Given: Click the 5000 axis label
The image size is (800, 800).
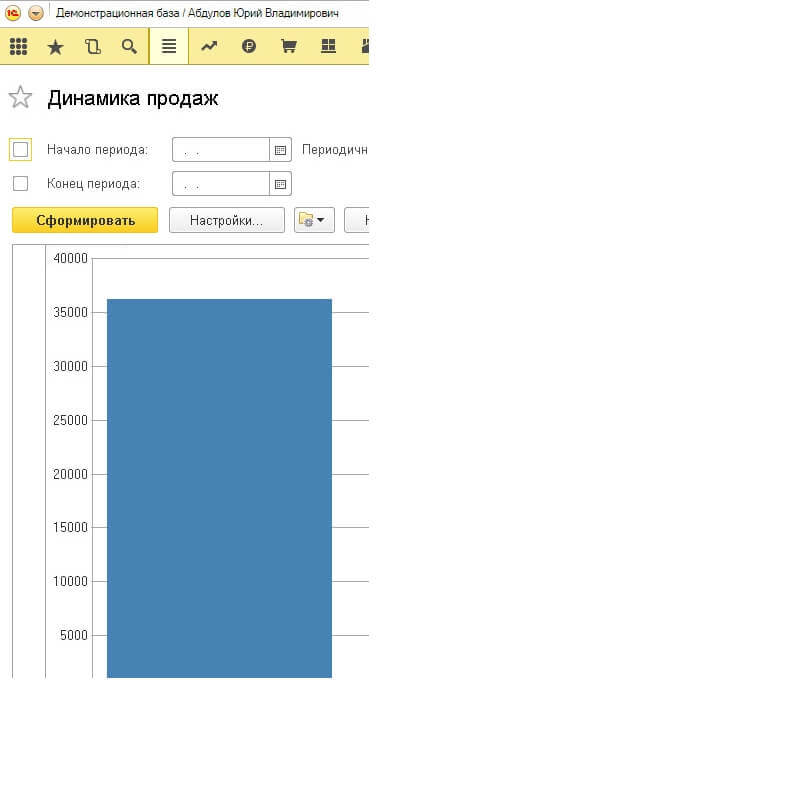Looking at the screenshot, I should [74, 635].
